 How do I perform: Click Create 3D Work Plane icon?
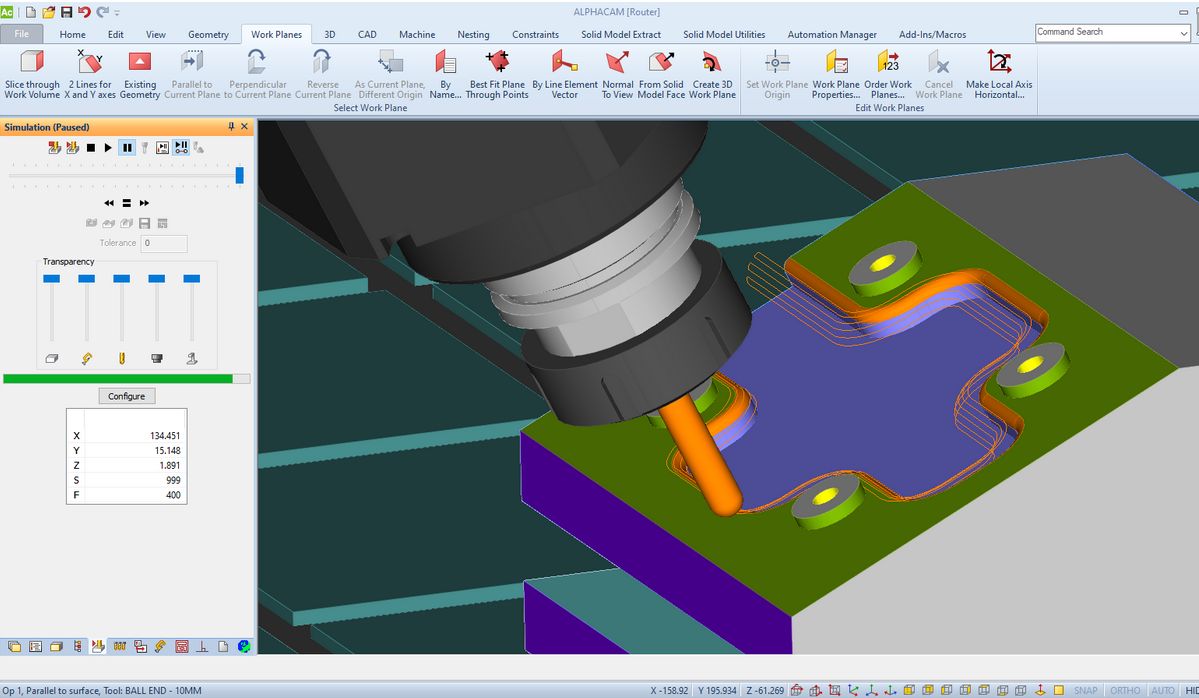coord(711,63)
